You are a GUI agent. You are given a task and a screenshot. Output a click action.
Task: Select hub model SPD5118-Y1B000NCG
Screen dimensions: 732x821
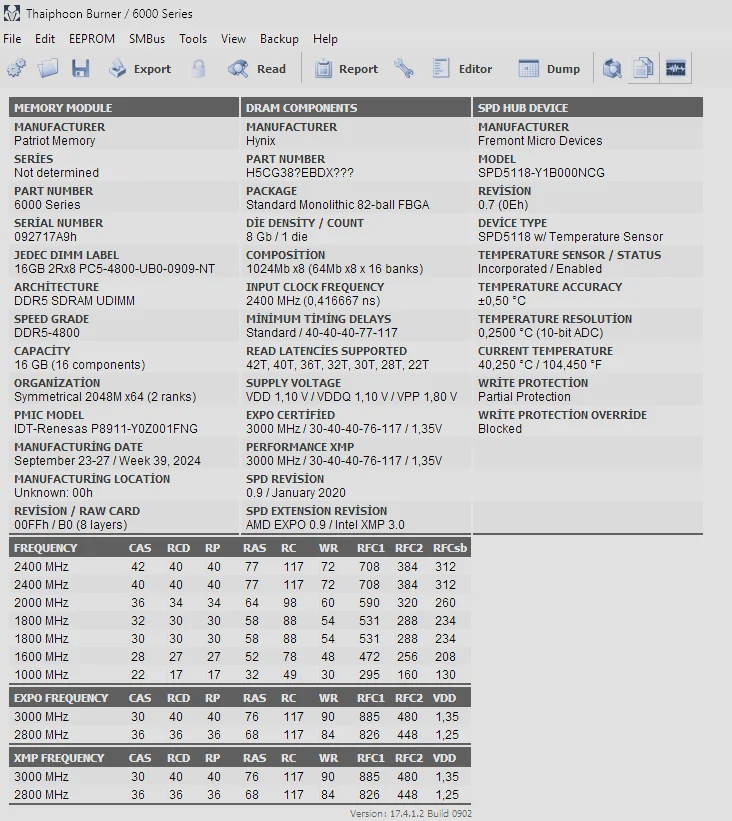point(541,173)
